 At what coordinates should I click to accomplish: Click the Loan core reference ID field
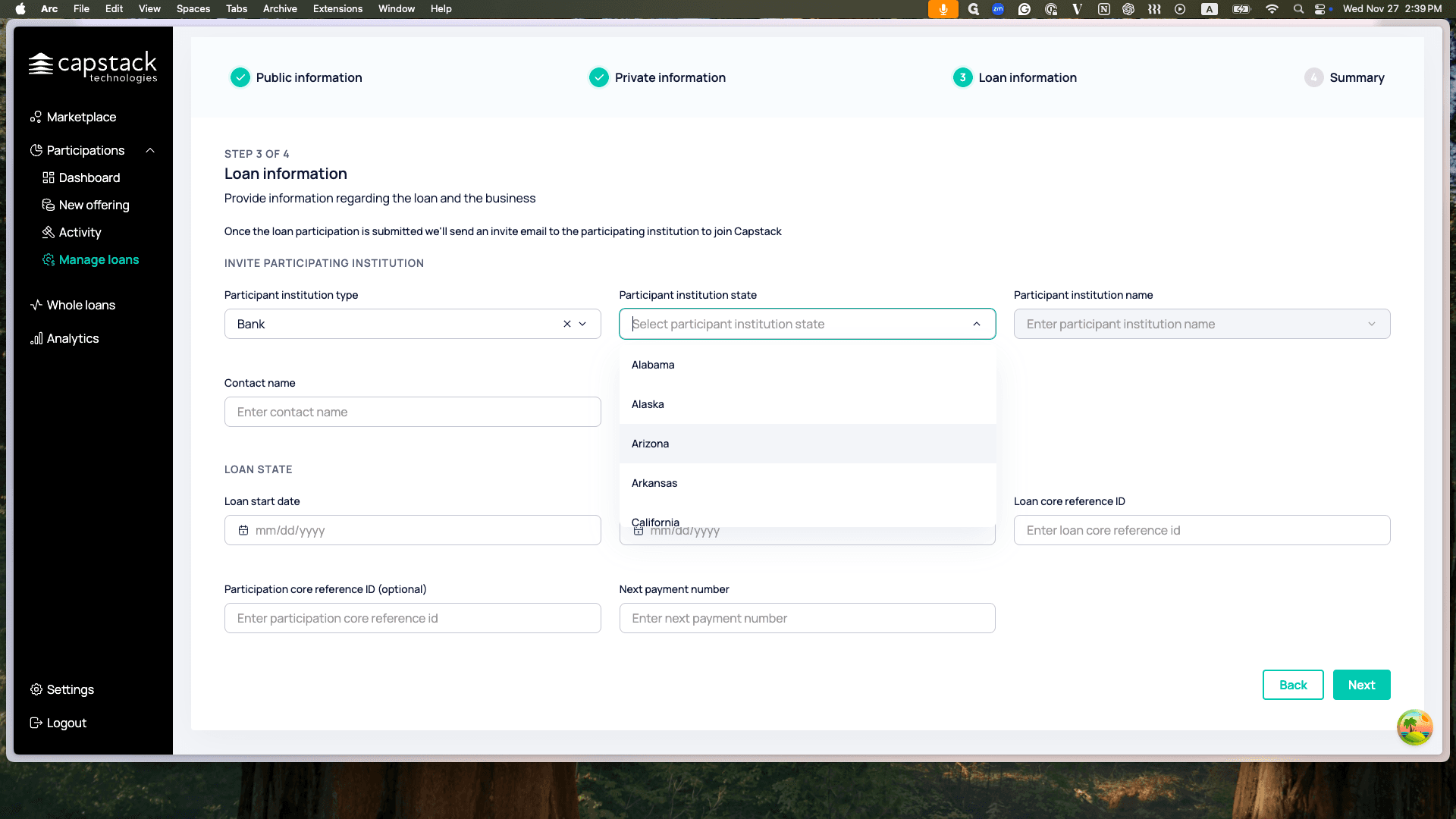[x=1202, y=530]
